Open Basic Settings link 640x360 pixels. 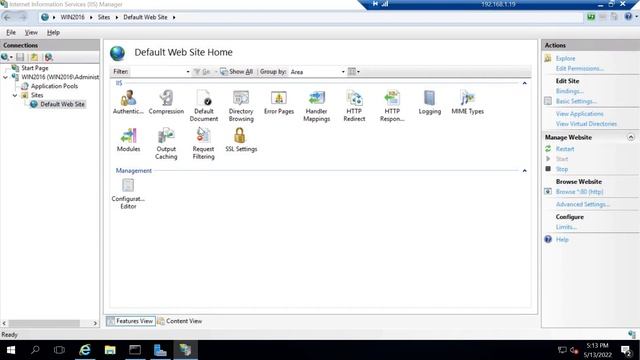576,101
